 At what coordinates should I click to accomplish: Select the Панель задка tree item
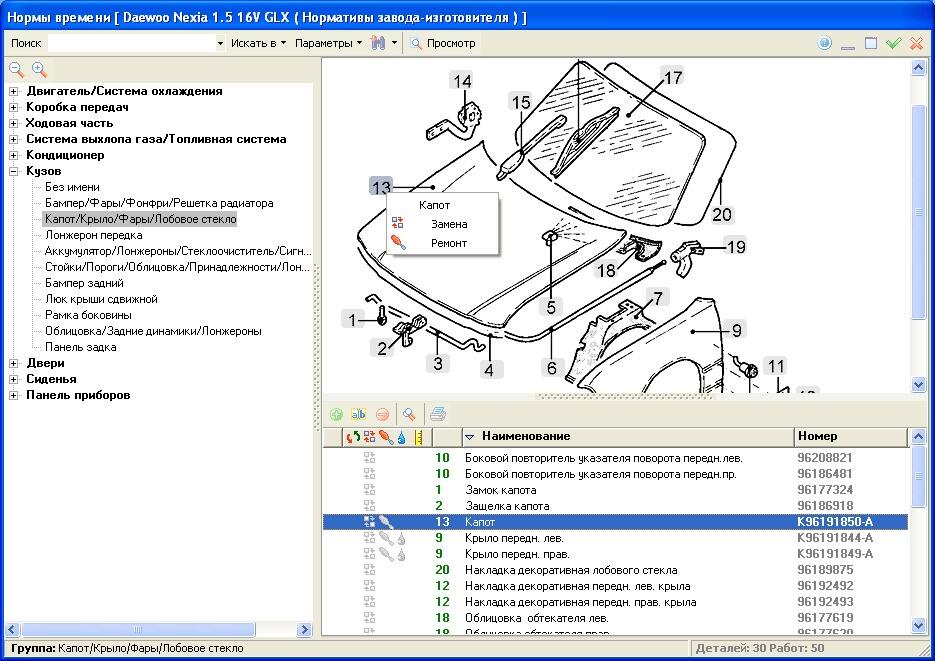(x=81, y=347)
